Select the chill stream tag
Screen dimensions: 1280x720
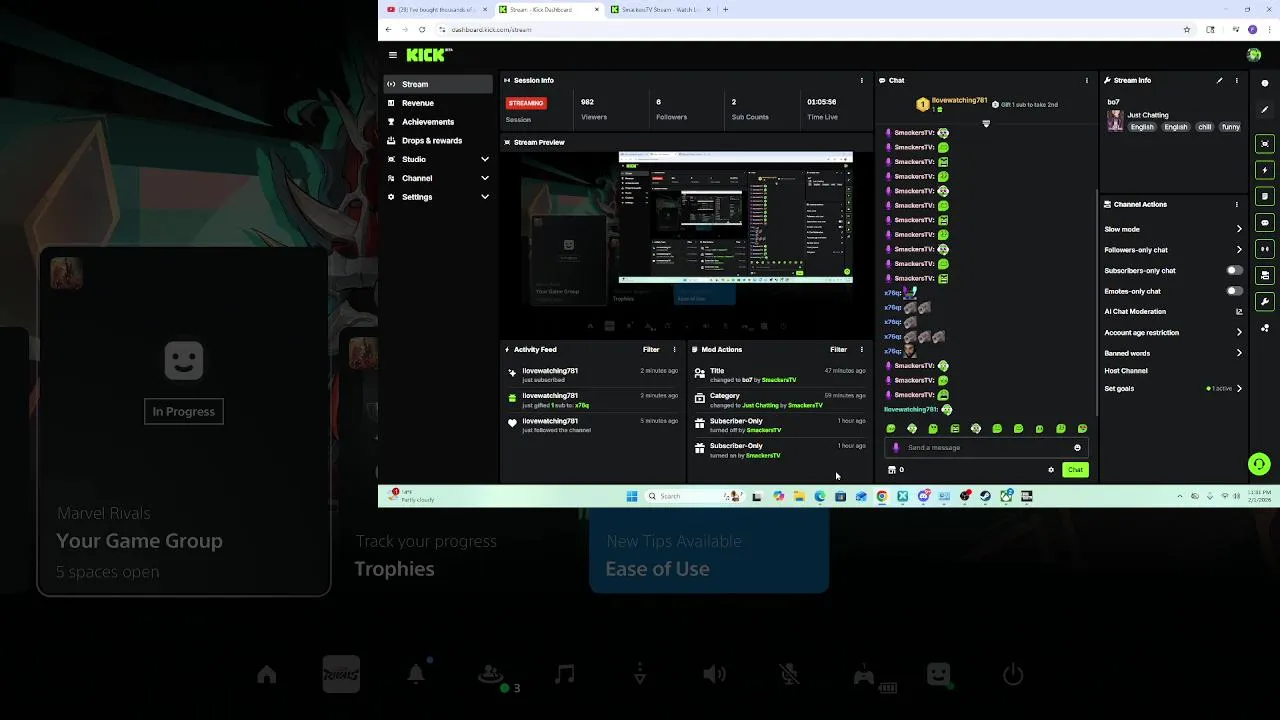[1204, 127]
